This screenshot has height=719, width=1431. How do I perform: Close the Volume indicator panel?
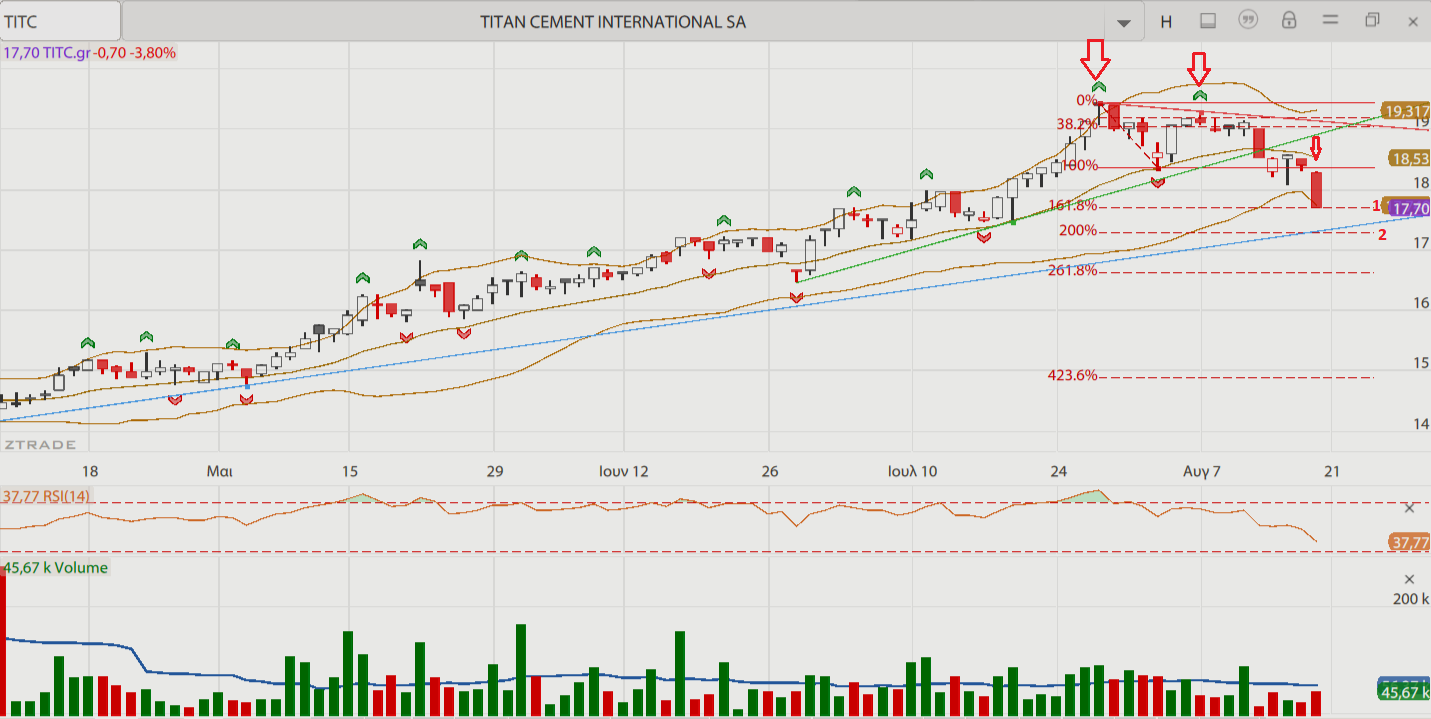pos(1410,579)
